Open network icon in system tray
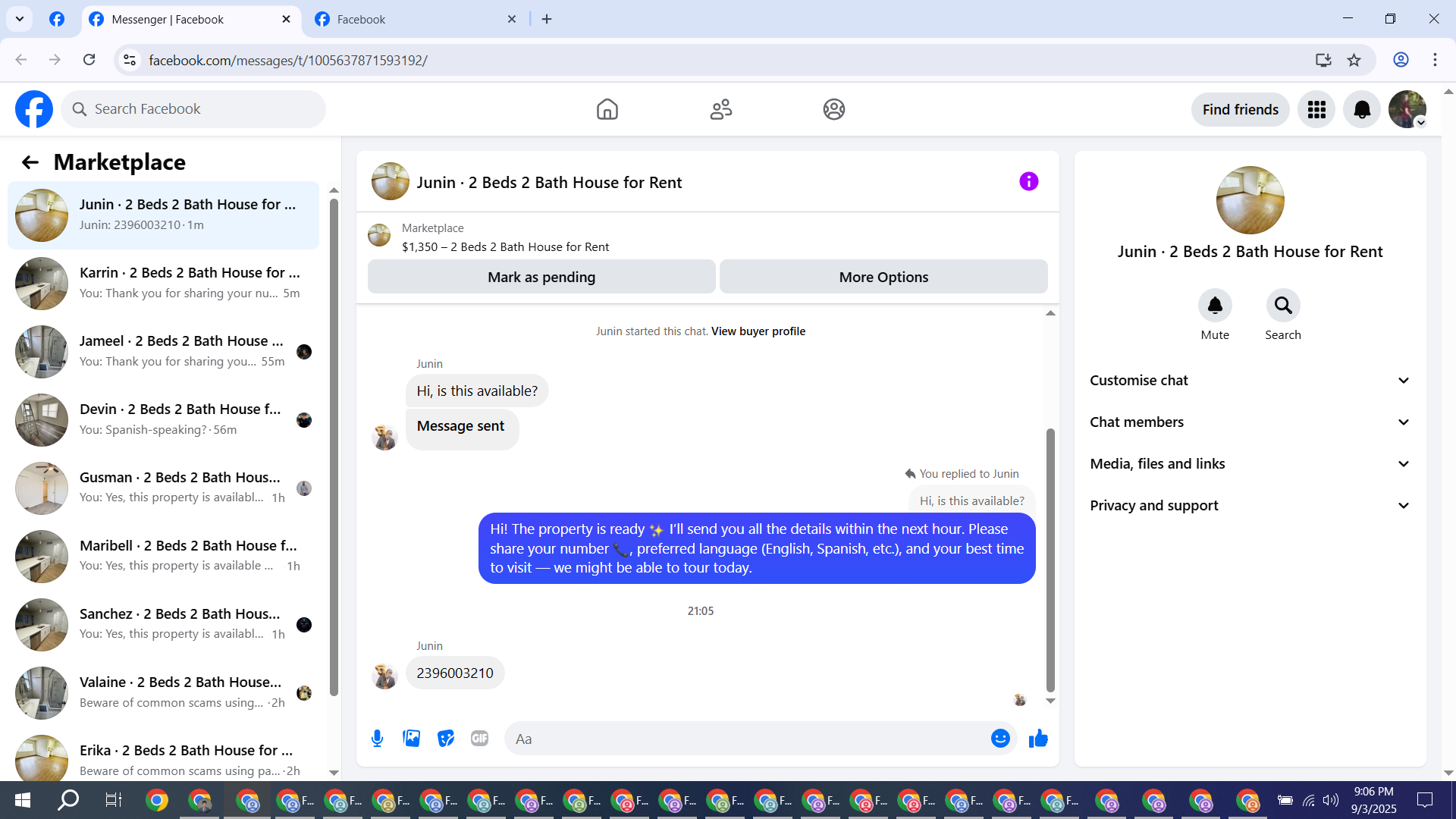 [1308, 800]
